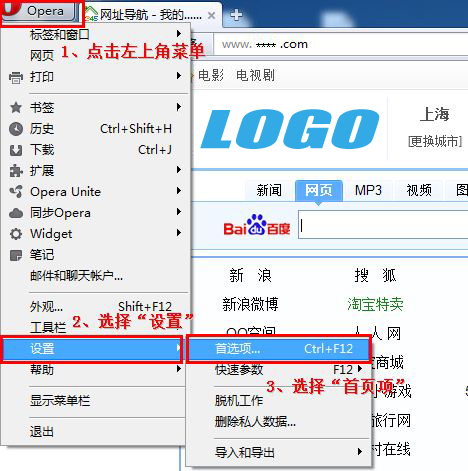Viewport: 468px width, 471px height.
Task: Click the blue LOGO image
Action: 290,128
